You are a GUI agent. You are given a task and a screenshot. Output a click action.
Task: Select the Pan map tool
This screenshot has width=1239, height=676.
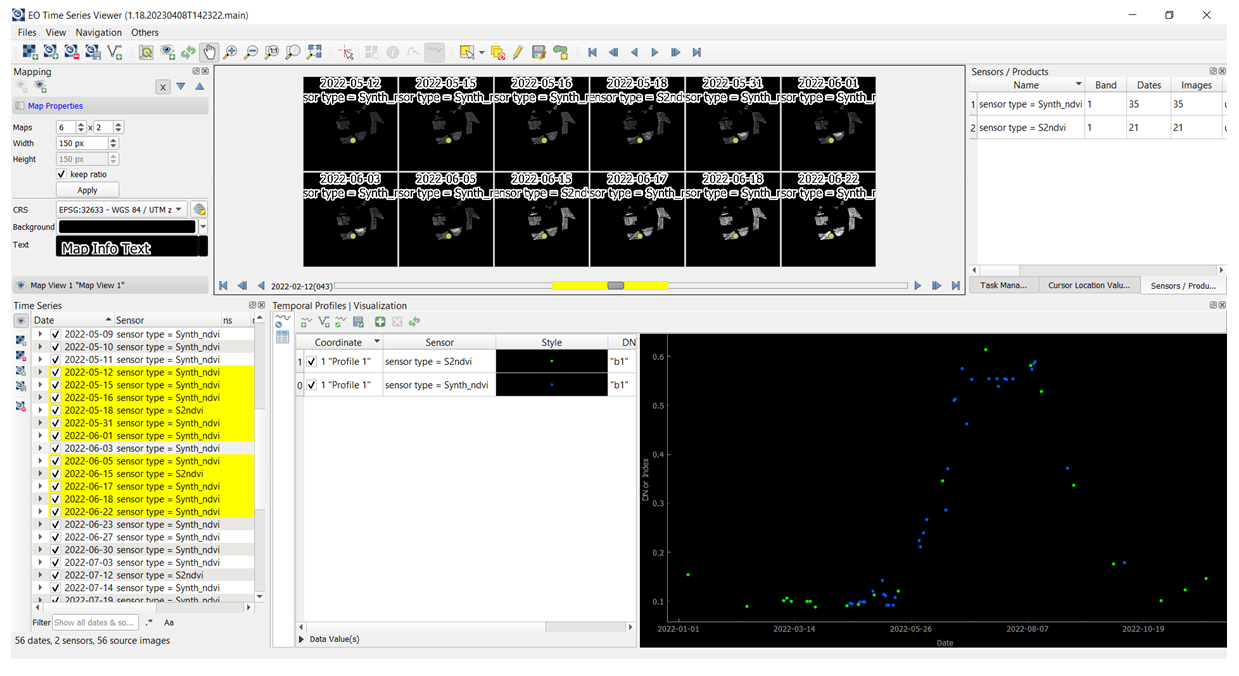pos(211,52)
